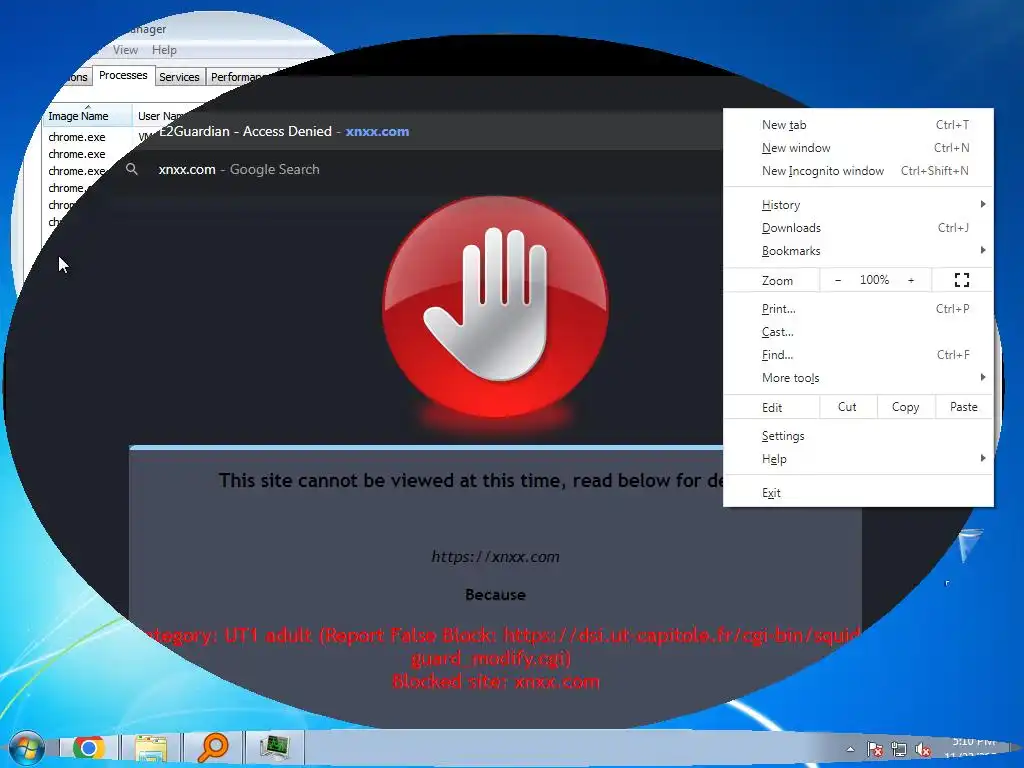This screenshot has height=768, width=1024.
Task: Click the Chrome taskbar icon
Action: click(x=89, y=748)
